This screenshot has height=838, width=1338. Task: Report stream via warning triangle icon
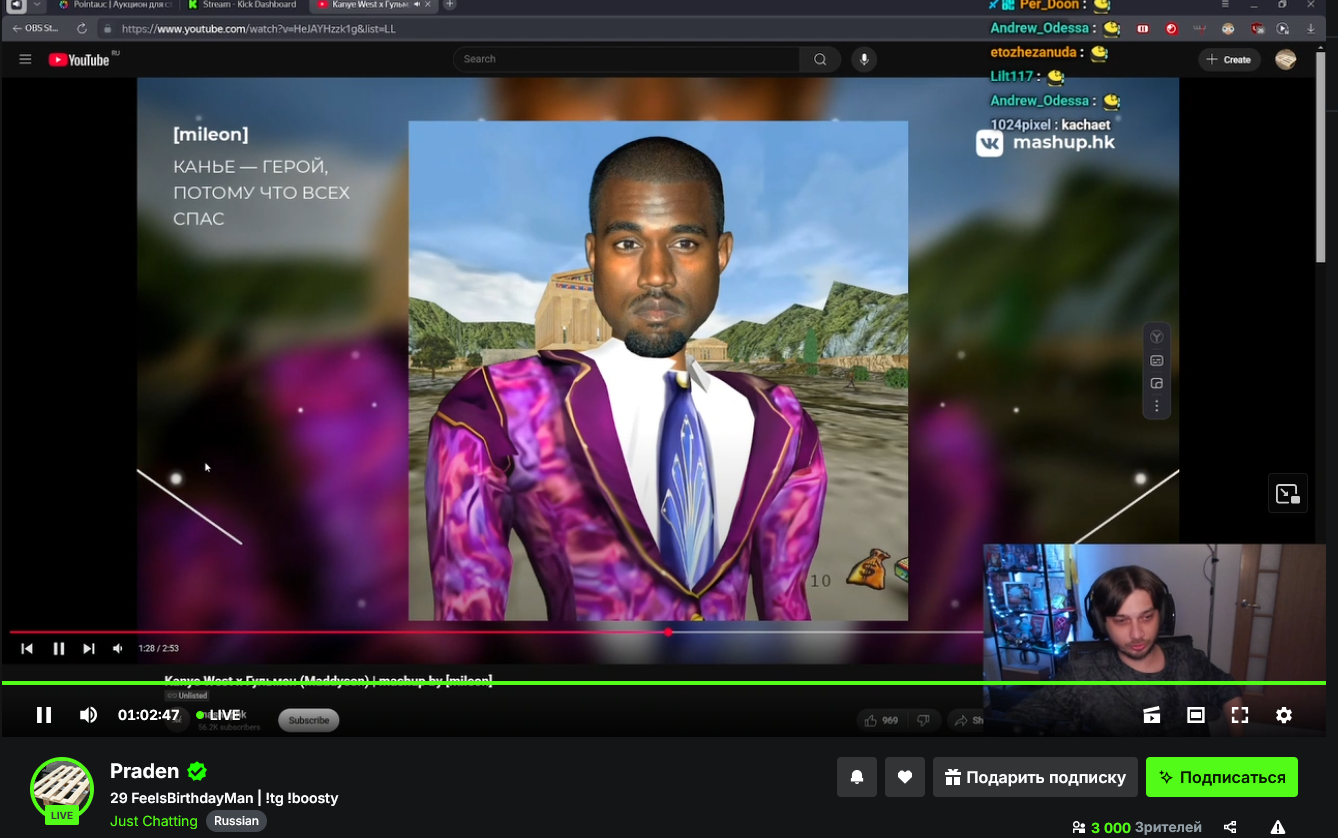[x=1278, y=827]
